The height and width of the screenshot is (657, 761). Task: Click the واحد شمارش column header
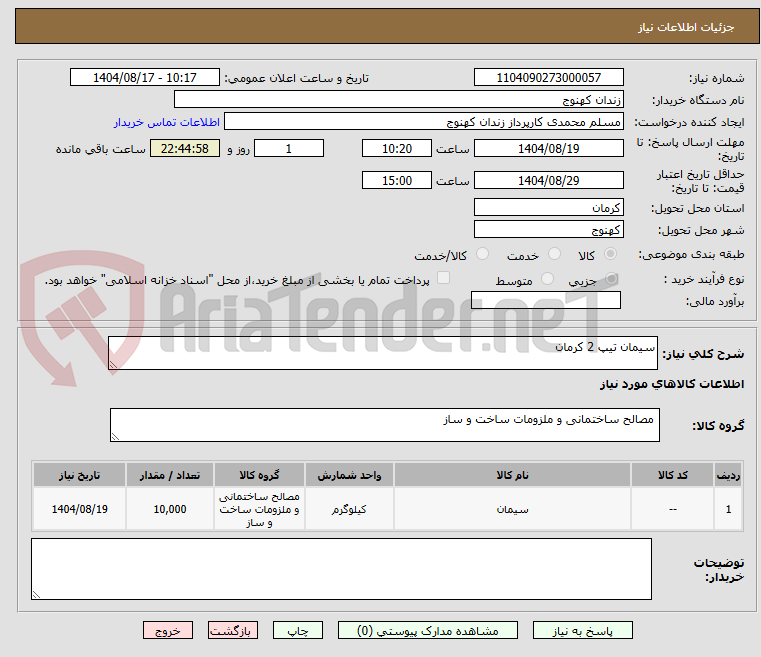click(x=349, y=475)
